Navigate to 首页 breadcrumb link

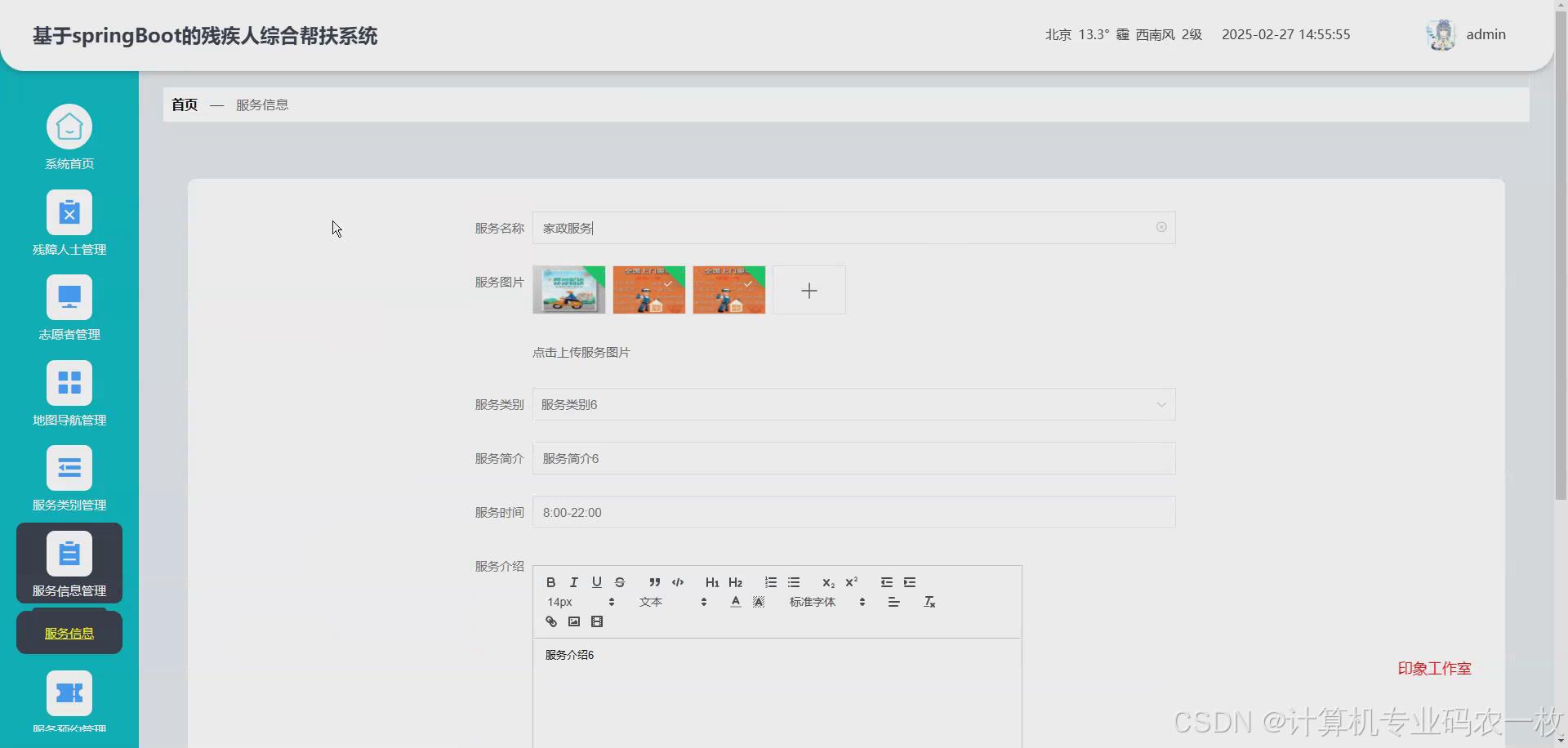(183, 105)
